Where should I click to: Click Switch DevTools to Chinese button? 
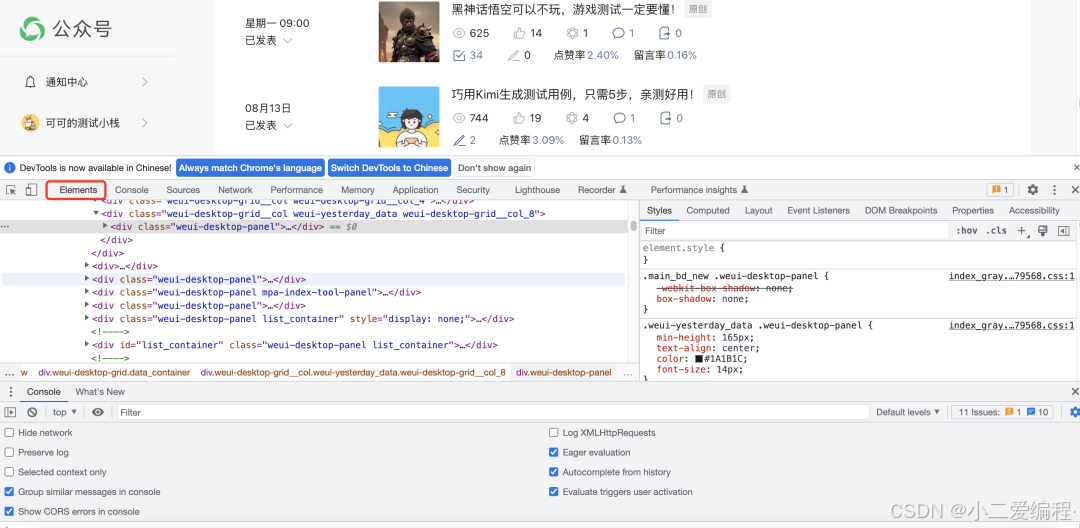click(389, 168)
